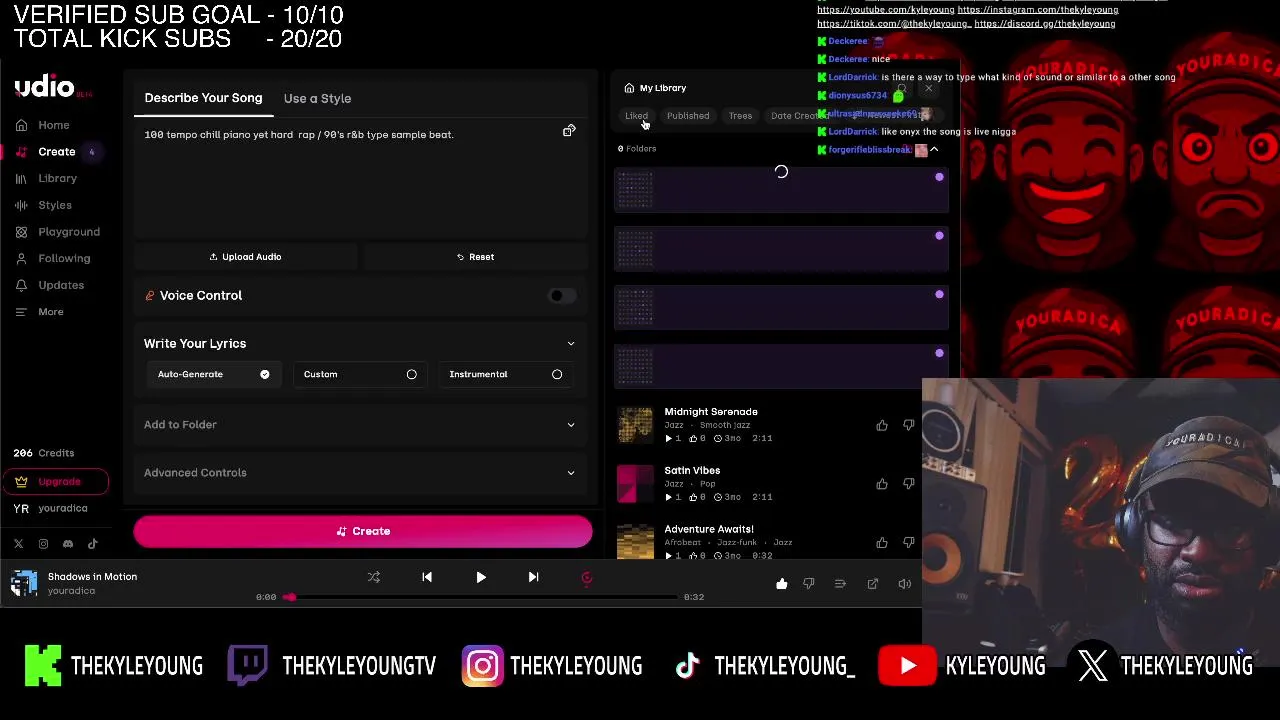The width and height of the screenshot is (1280, 720).
Task: Click the Upload Audio button
Action: click(x=245, y=257)
